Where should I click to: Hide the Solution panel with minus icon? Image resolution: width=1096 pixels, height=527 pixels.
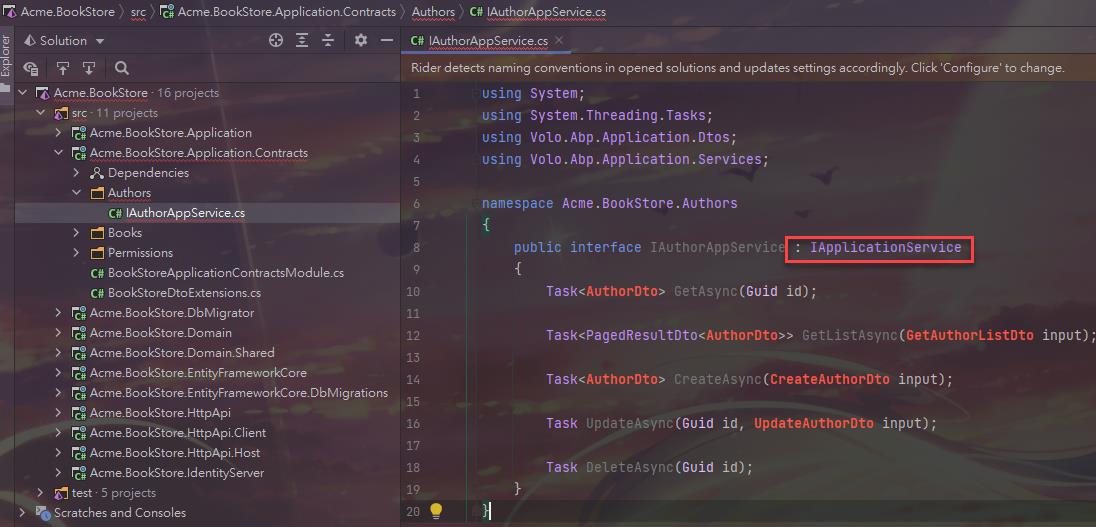[x=385, y=41]
